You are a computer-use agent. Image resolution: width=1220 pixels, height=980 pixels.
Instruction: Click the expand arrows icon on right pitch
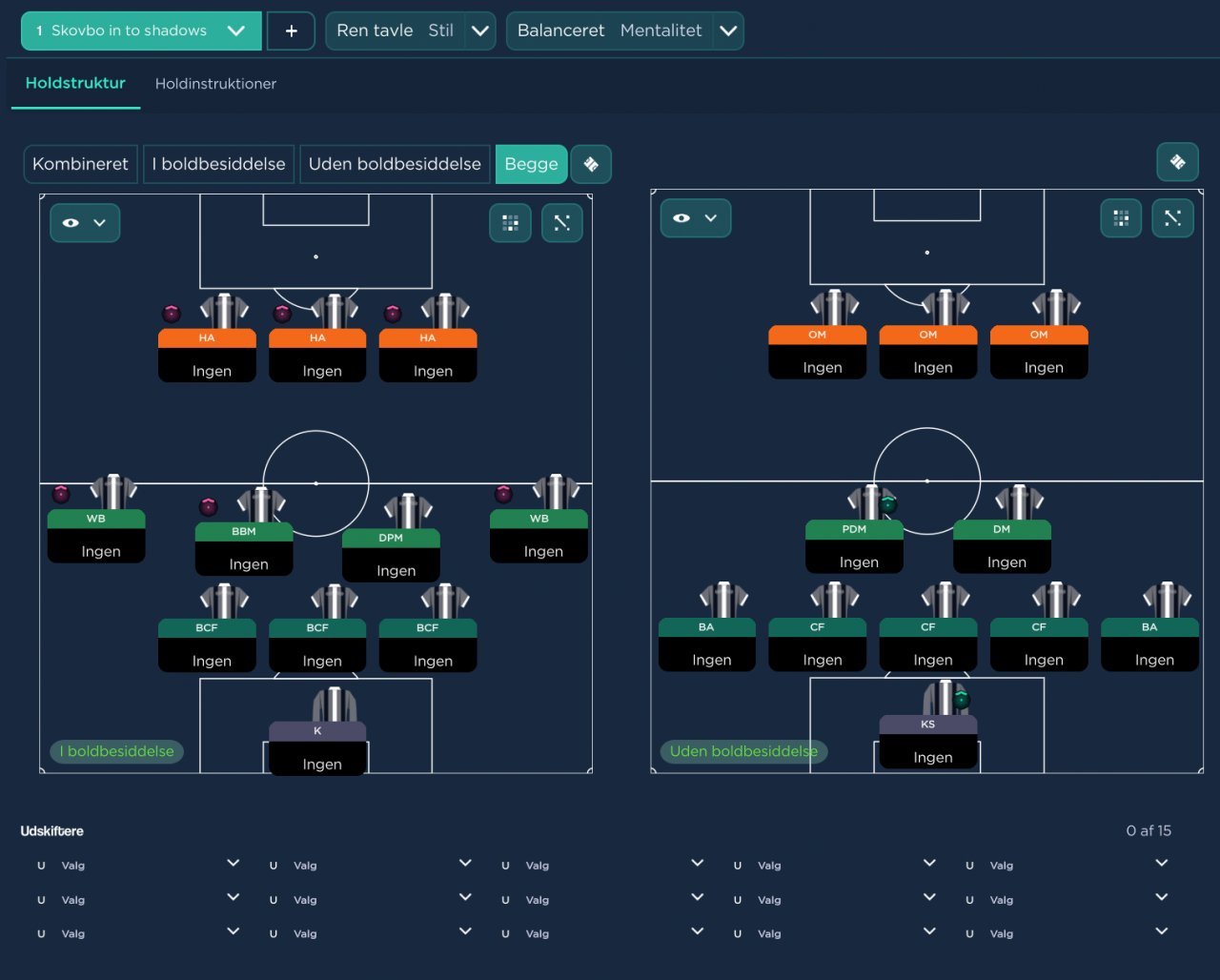coord(1172,218)
